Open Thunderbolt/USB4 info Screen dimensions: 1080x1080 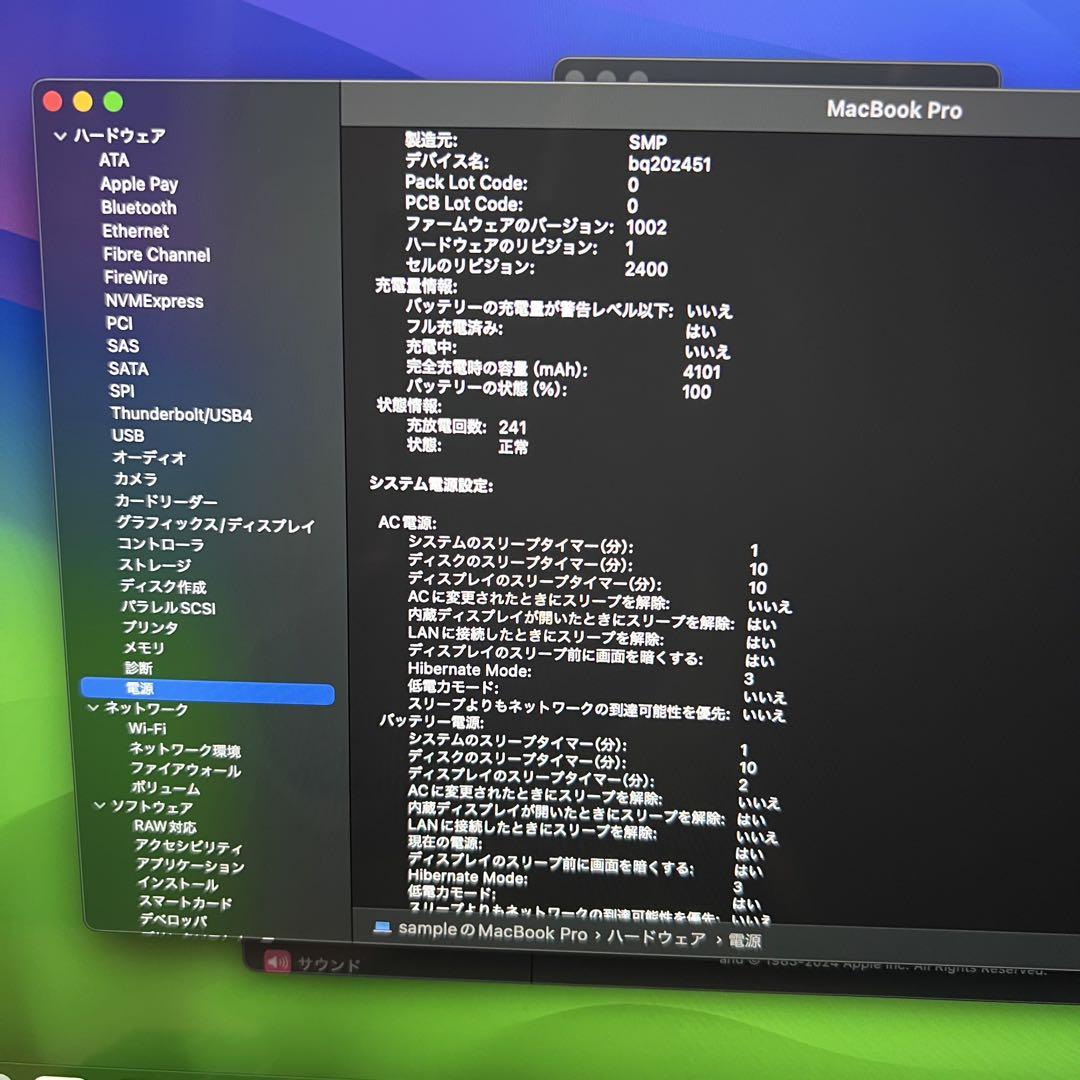click(182, 414)
